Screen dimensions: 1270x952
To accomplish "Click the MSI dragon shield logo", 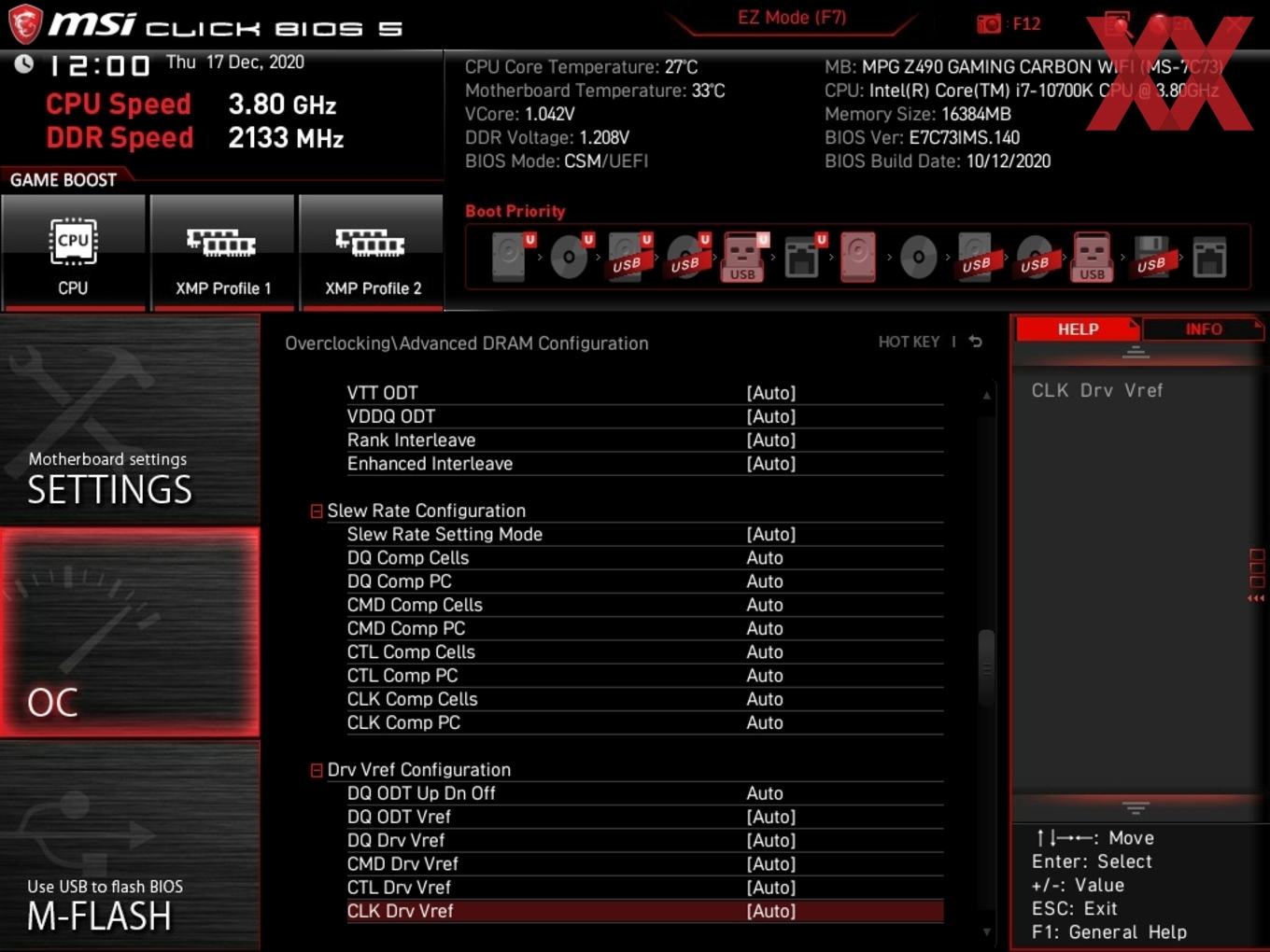I will tap(24, 24).
